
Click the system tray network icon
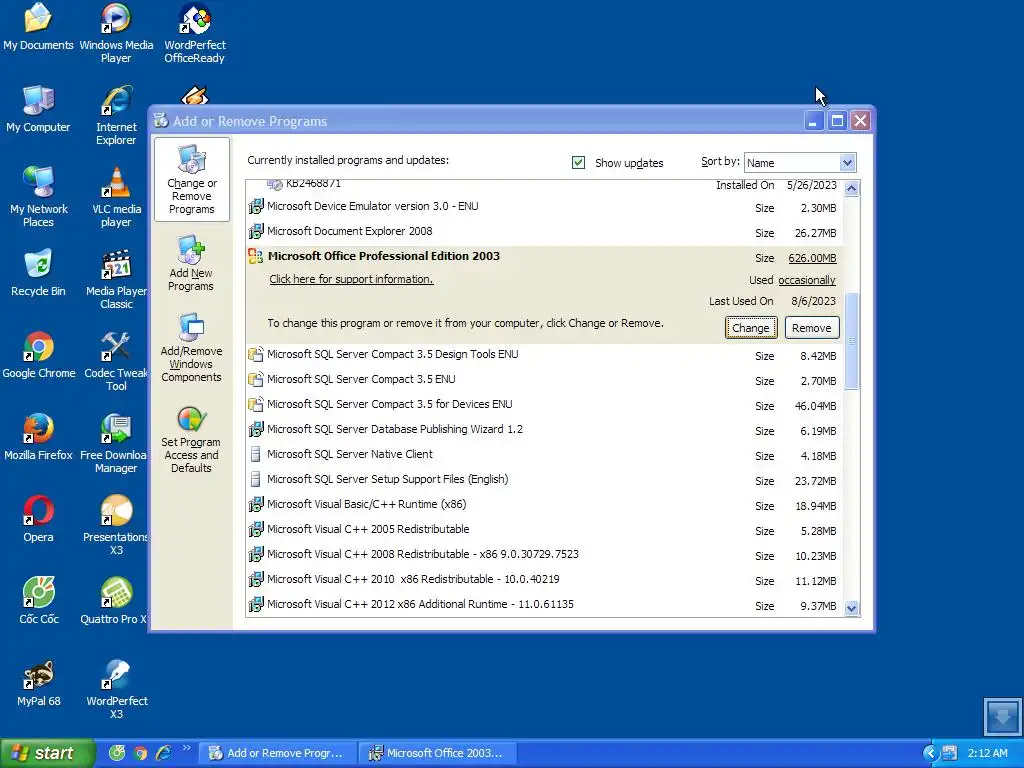pos(950,753)
